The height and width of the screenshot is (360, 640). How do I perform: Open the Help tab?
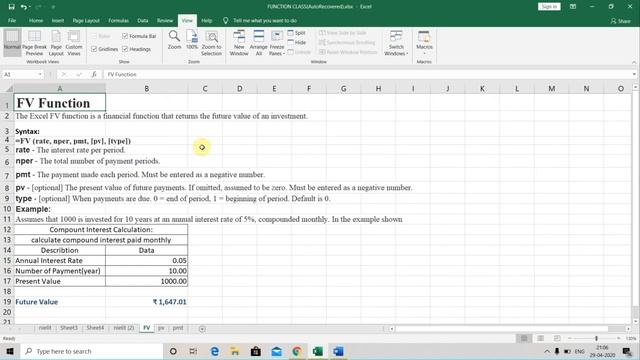(x=207, y=20)
